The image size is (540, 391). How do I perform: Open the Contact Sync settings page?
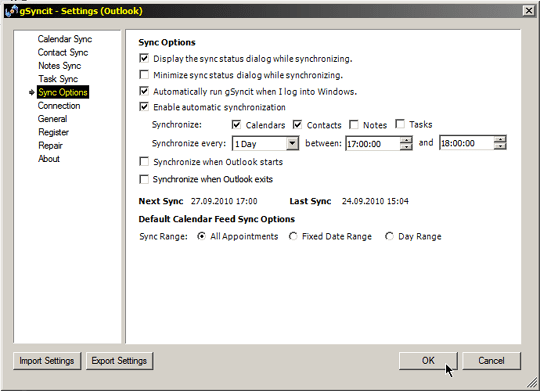tap(63, 52)
